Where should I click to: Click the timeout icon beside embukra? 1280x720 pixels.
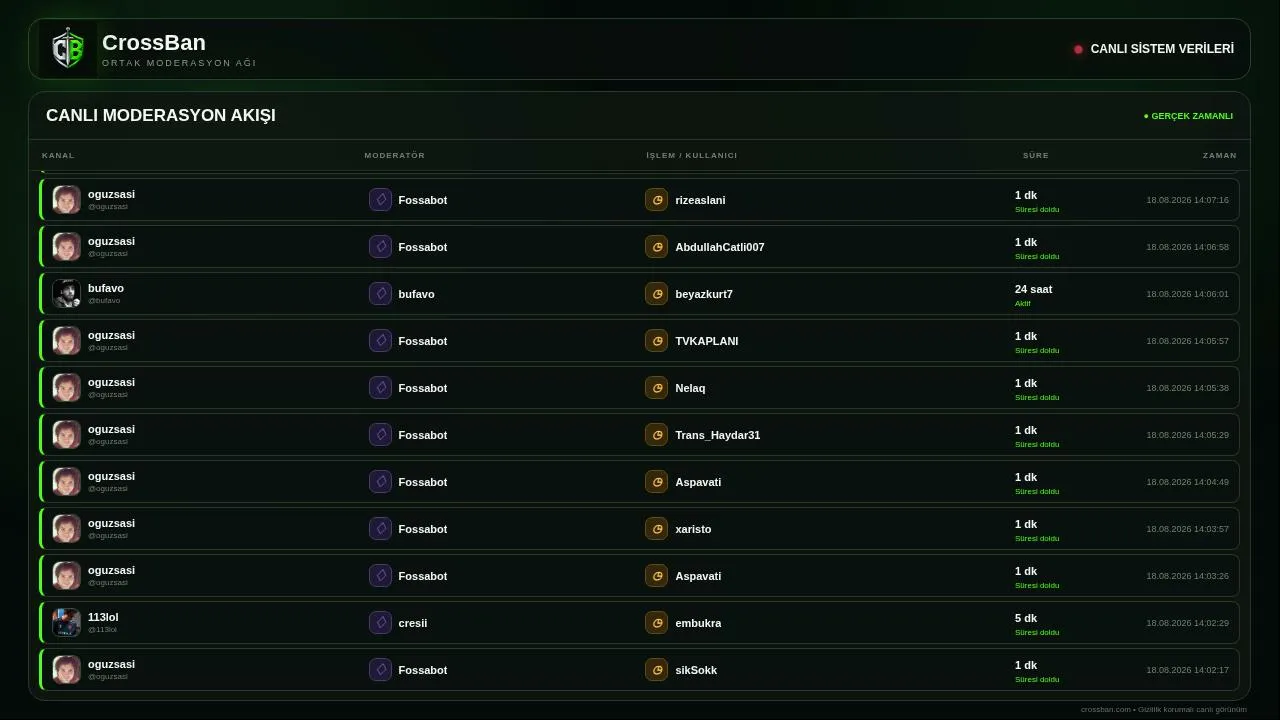point(656,622)
